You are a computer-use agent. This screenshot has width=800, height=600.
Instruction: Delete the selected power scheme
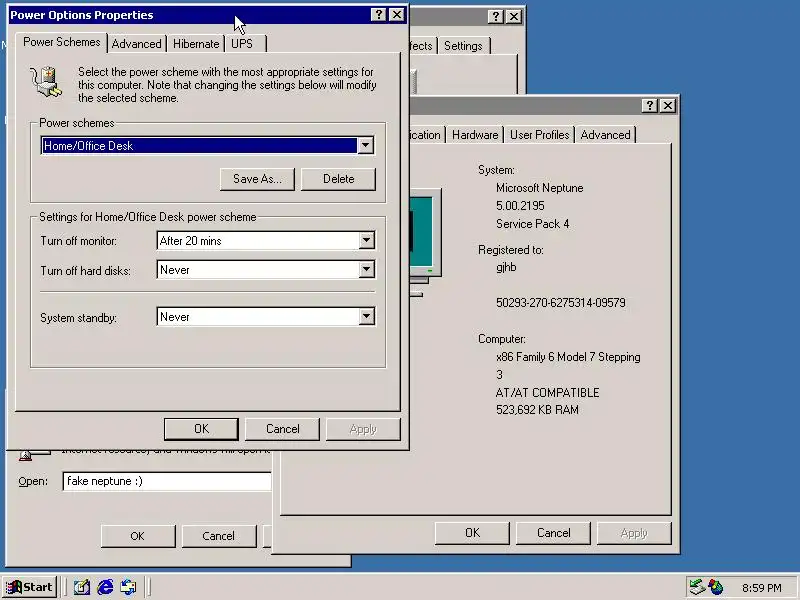pos(338,179)
